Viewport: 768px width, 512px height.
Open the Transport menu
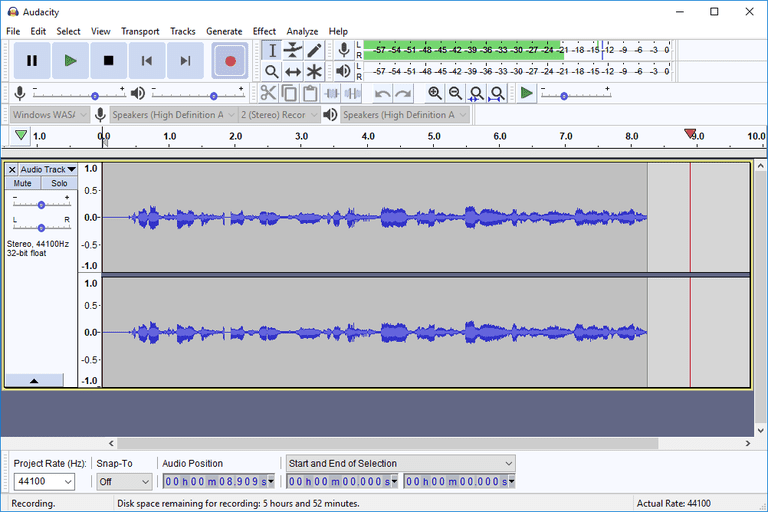(140, 31)
